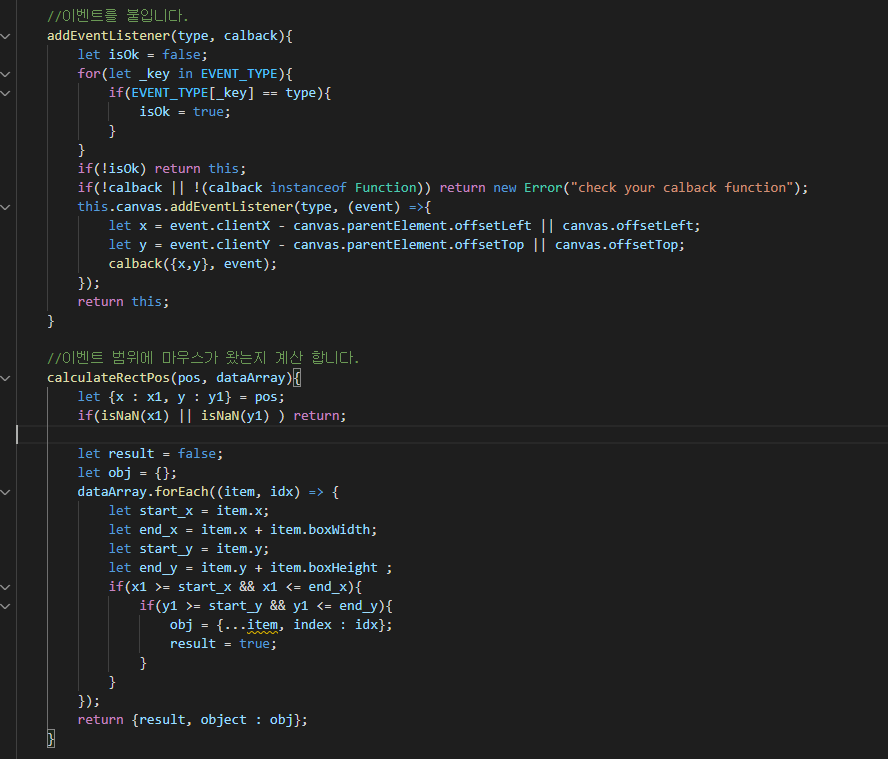Click isNaN(x1) in the if condition
This screenshot has width=888, height=759.
[135, 416]
